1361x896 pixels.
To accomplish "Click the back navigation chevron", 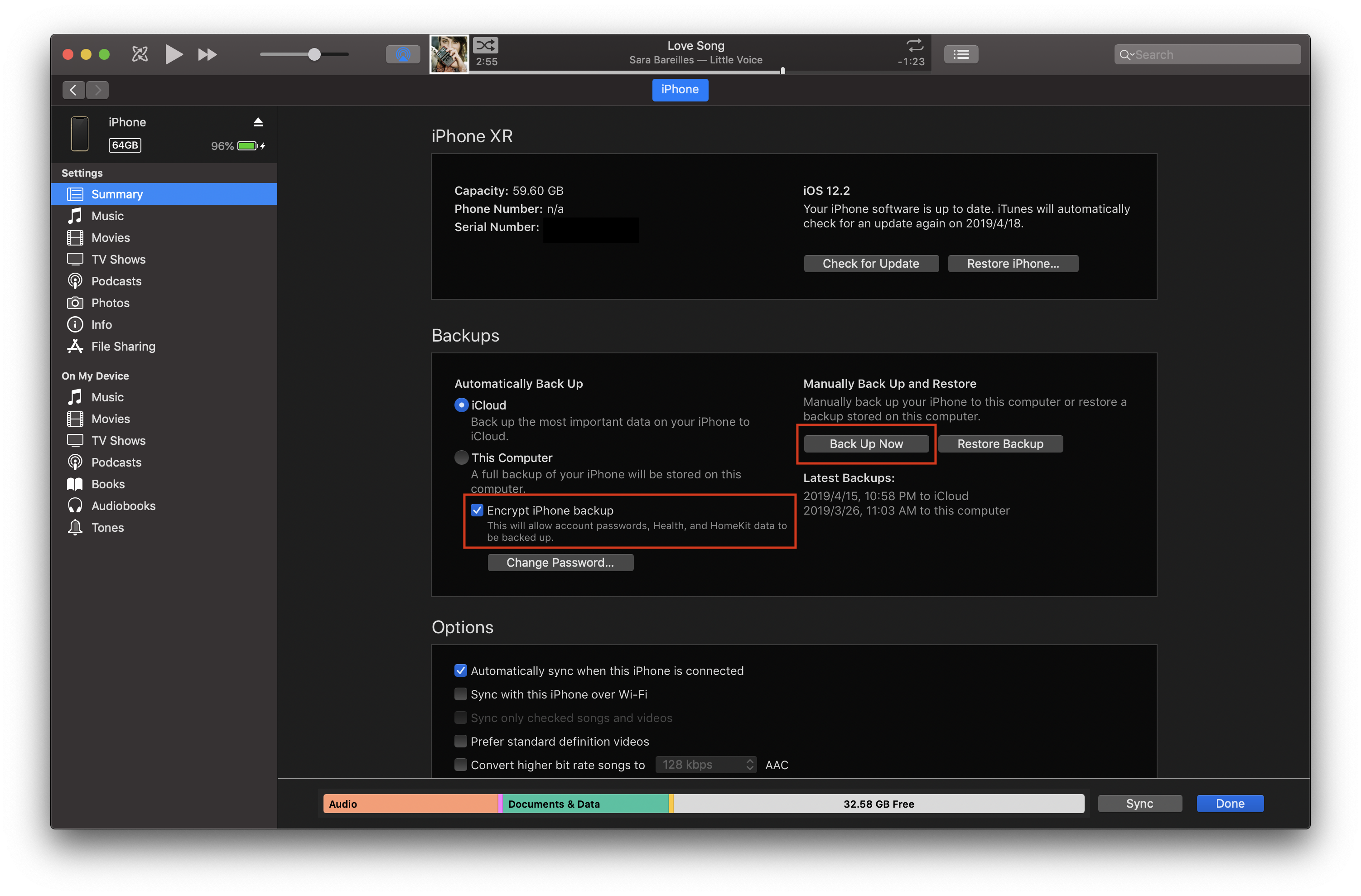I will (73, 90).
